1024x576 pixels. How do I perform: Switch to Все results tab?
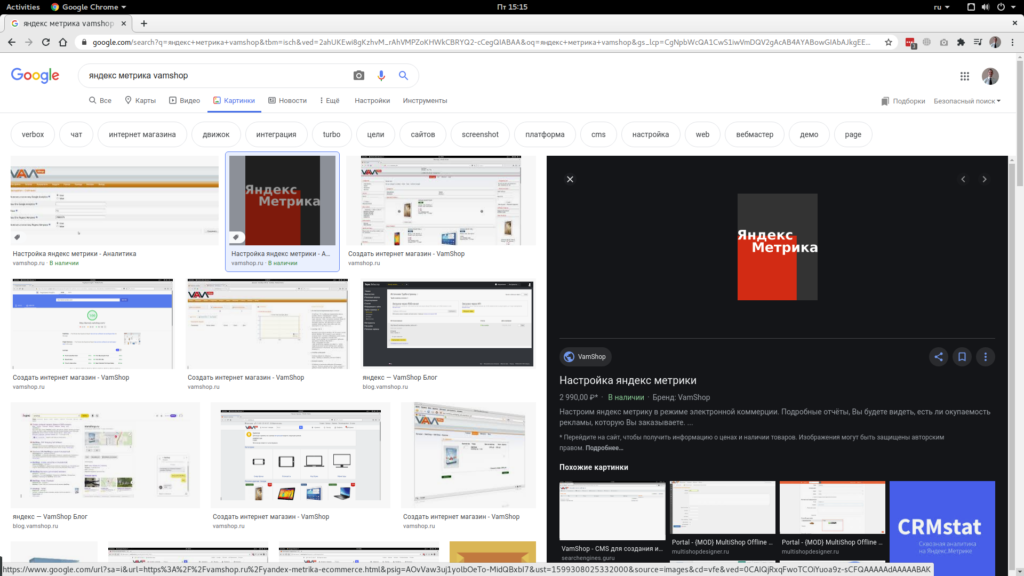tap(100, 101)
